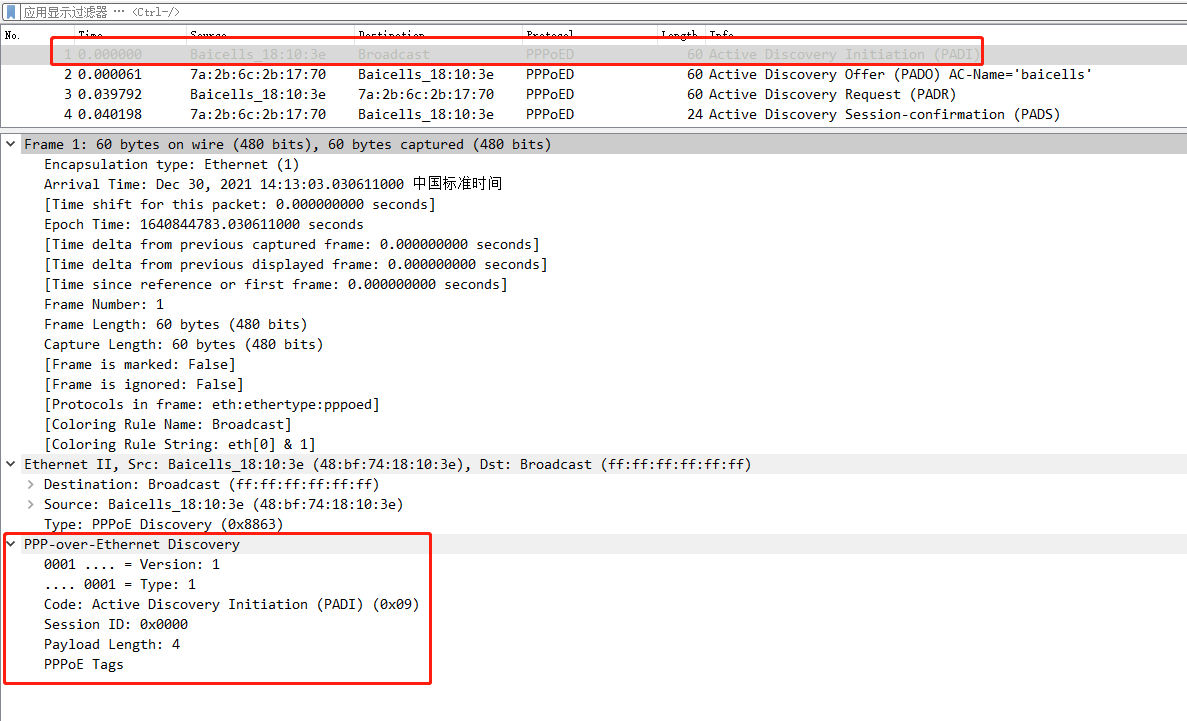This screenshot has height=721, width=1187.
Task: Select the Frame is marked: False line
Action: [139, 364]
